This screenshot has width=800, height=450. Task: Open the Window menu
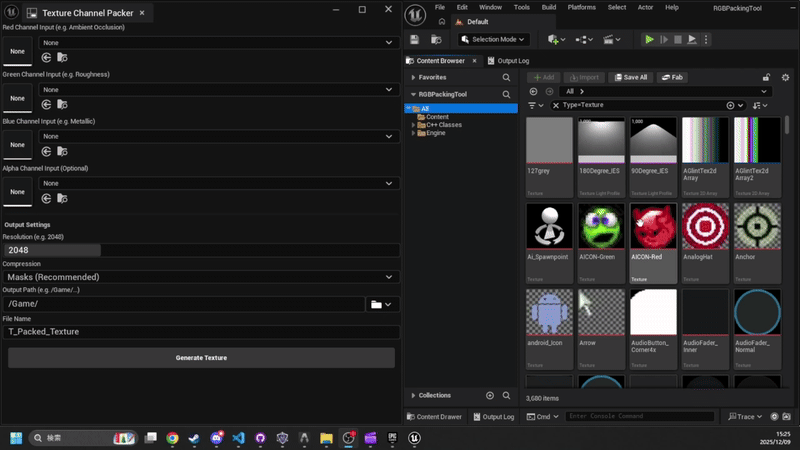pos(490,7)
